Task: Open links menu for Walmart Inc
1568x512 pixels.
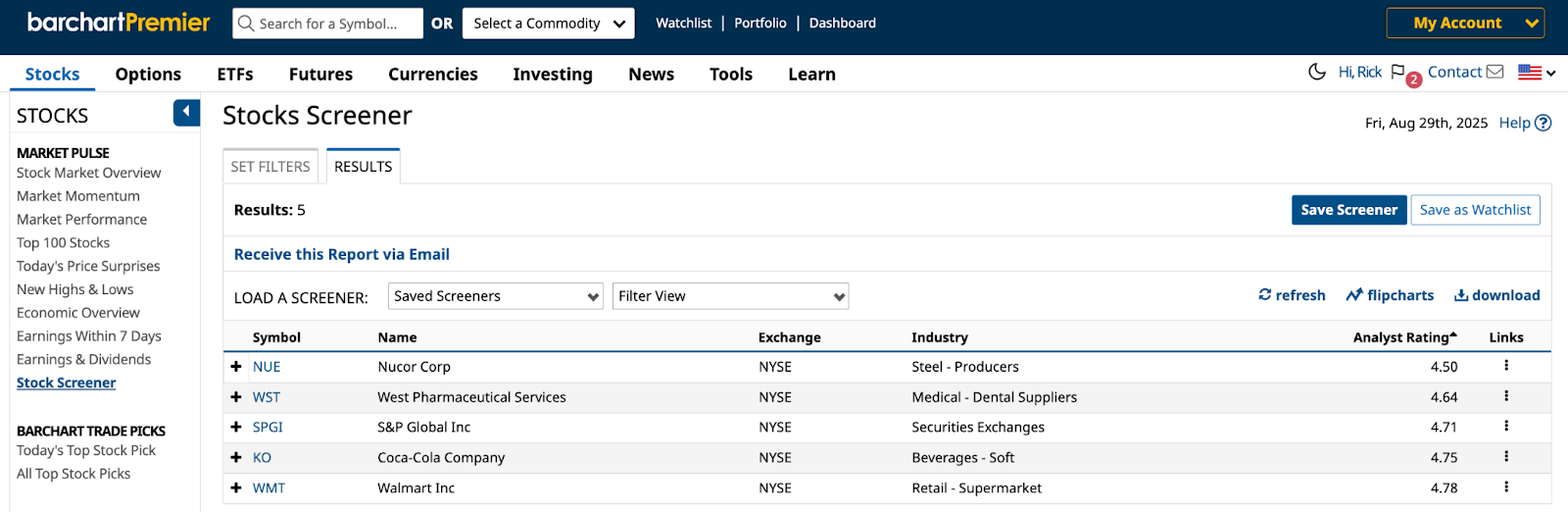Action: click(x=1506, y=486)
